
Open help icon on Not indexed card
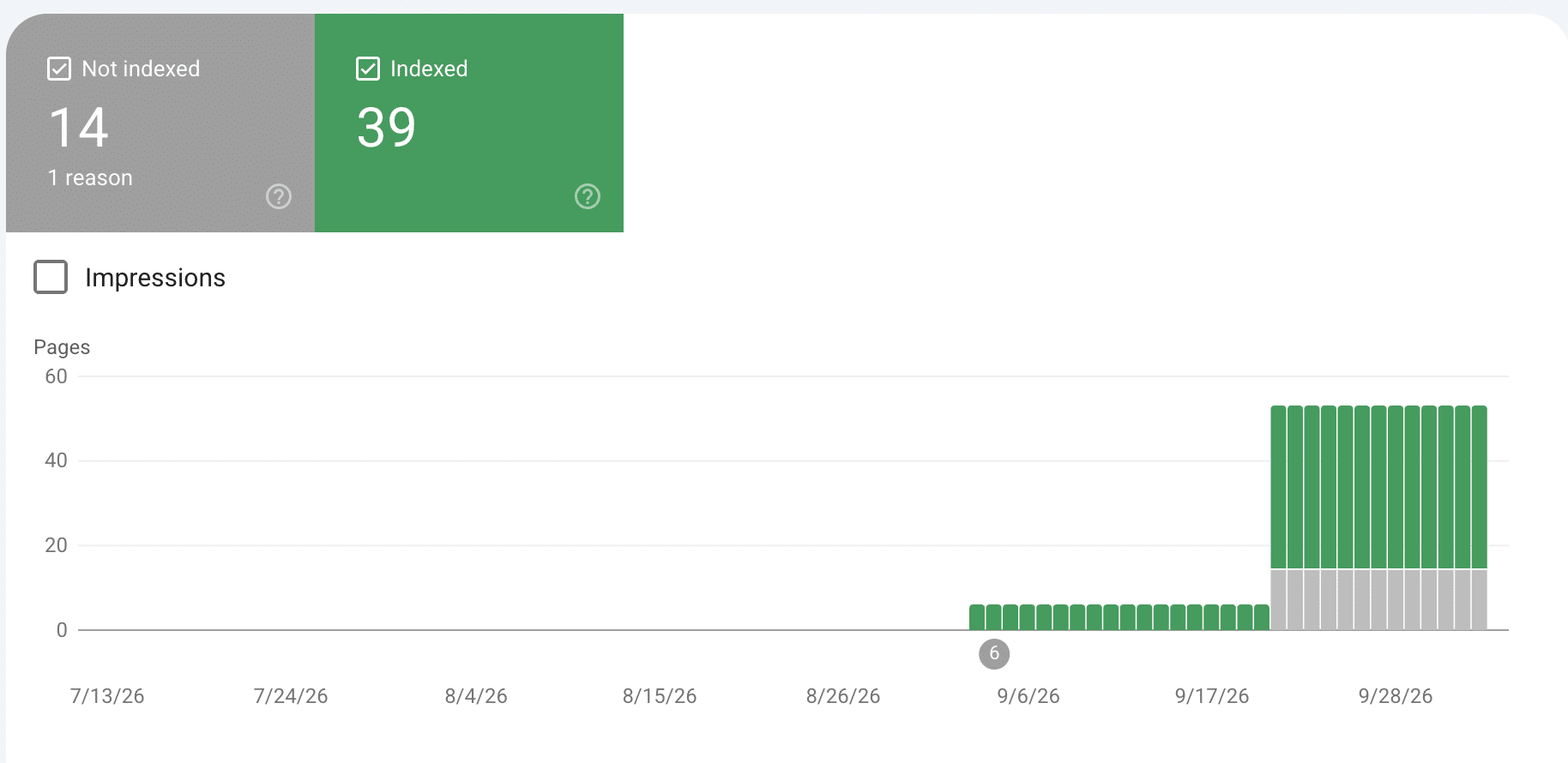click(x=279, y=196)
